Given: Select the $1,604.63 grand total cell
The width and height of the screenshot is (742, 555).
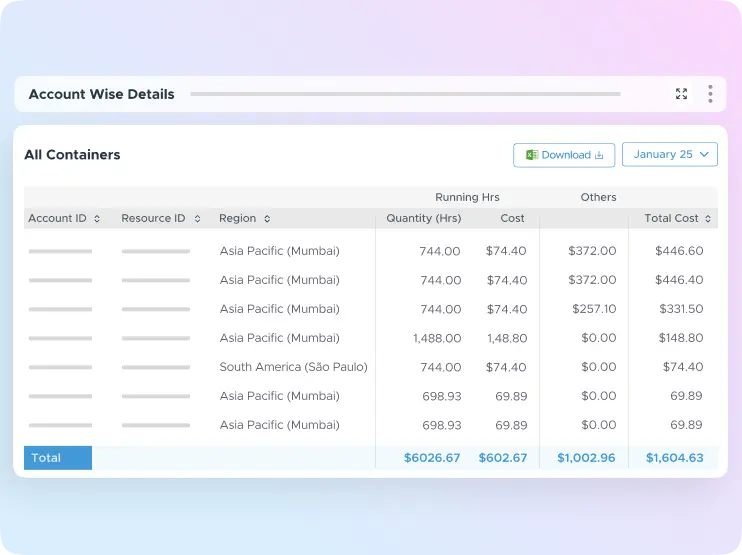Looking at the screenshot, I should click(x=674, y=458).
